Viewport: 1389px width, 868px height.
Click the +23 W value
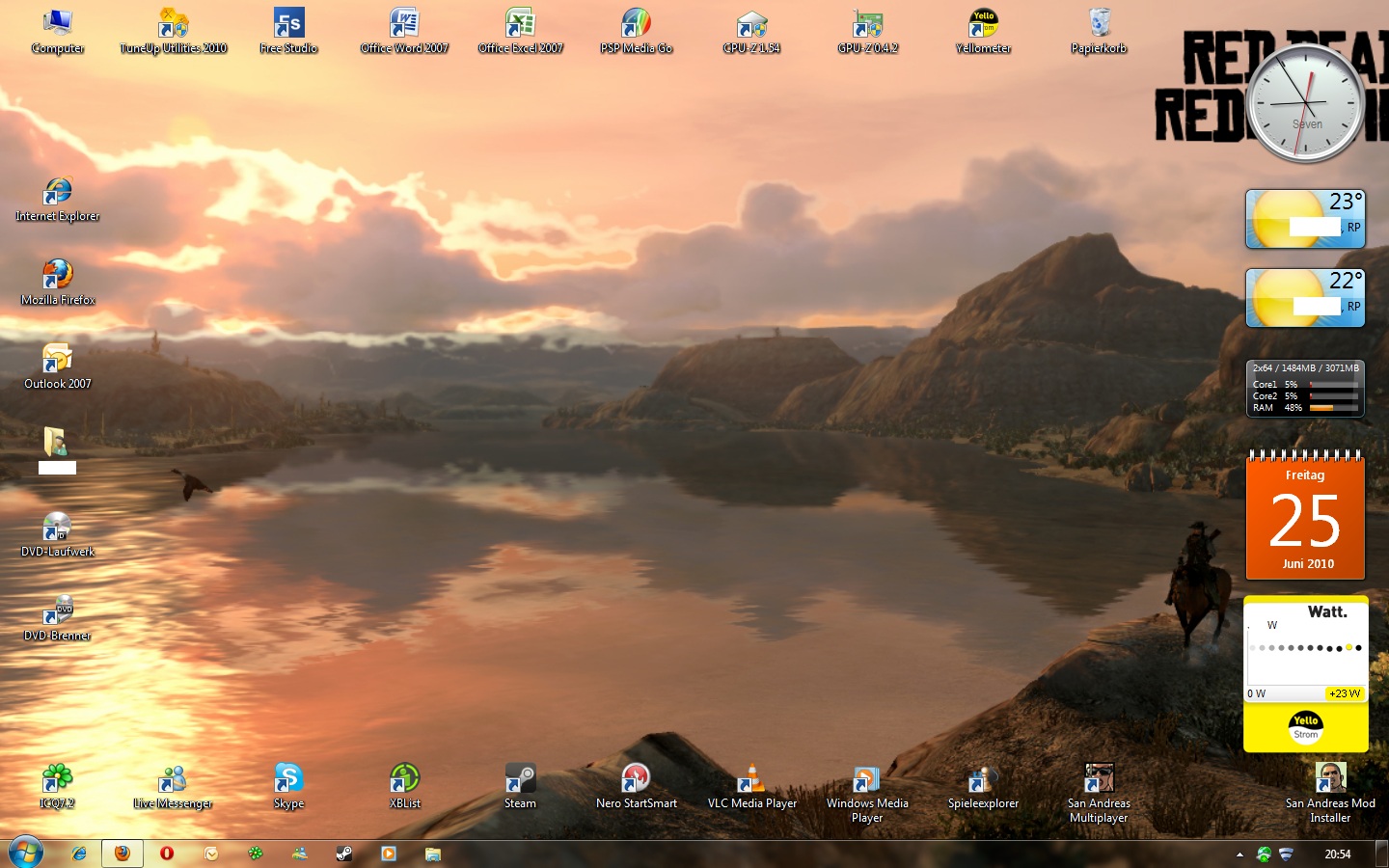pyautogui.click(x=1345, y=693)
